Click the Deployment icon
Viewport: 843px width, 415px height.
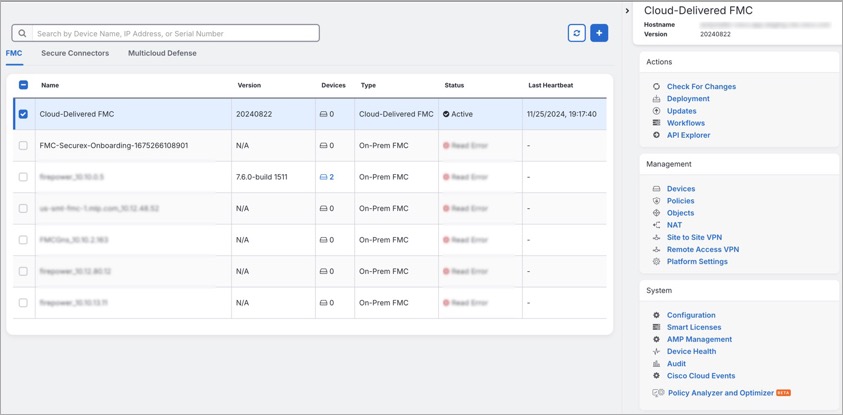point(656,99)
